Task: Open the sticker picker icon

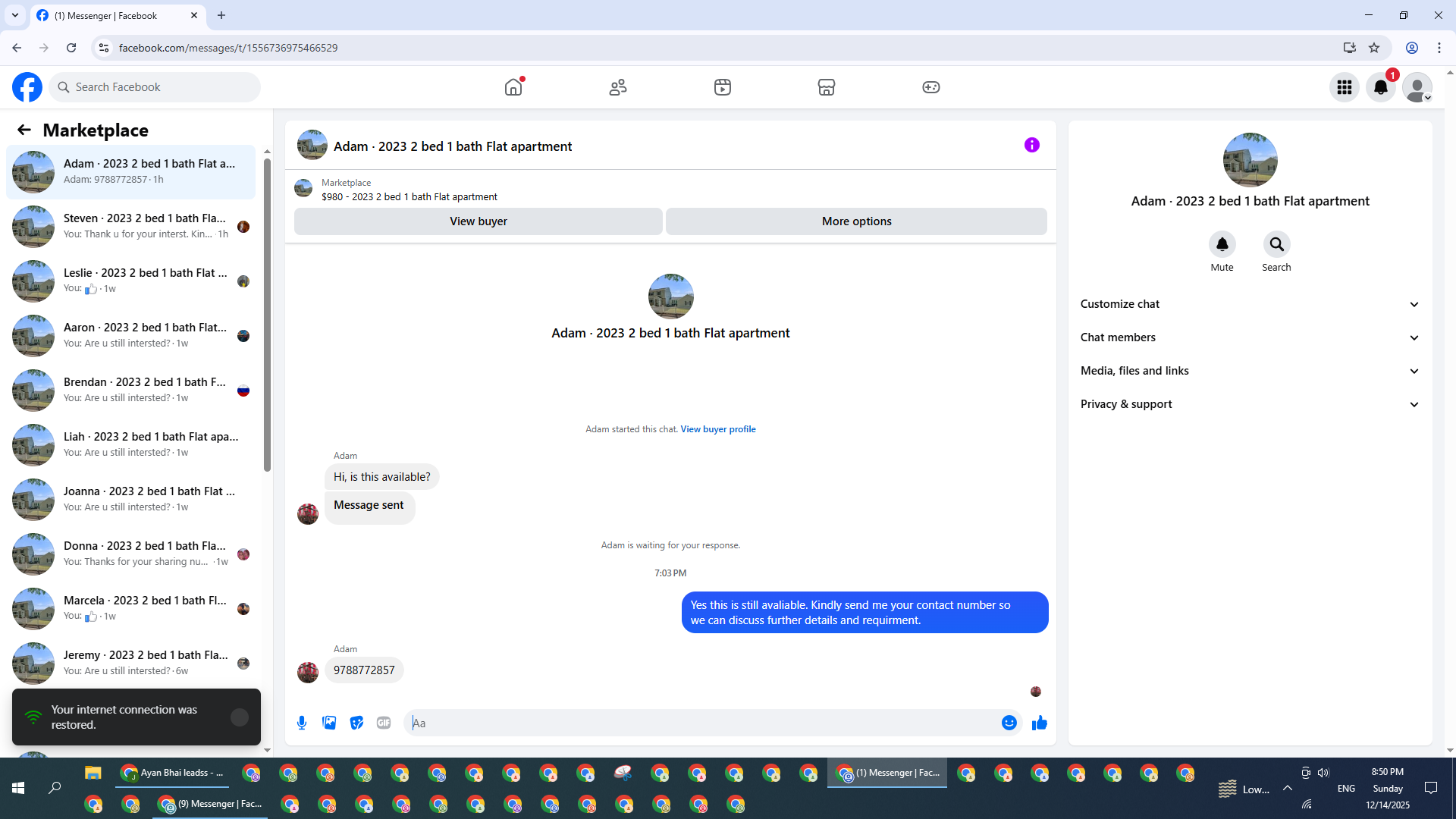Action: click(x=356, y=723)
